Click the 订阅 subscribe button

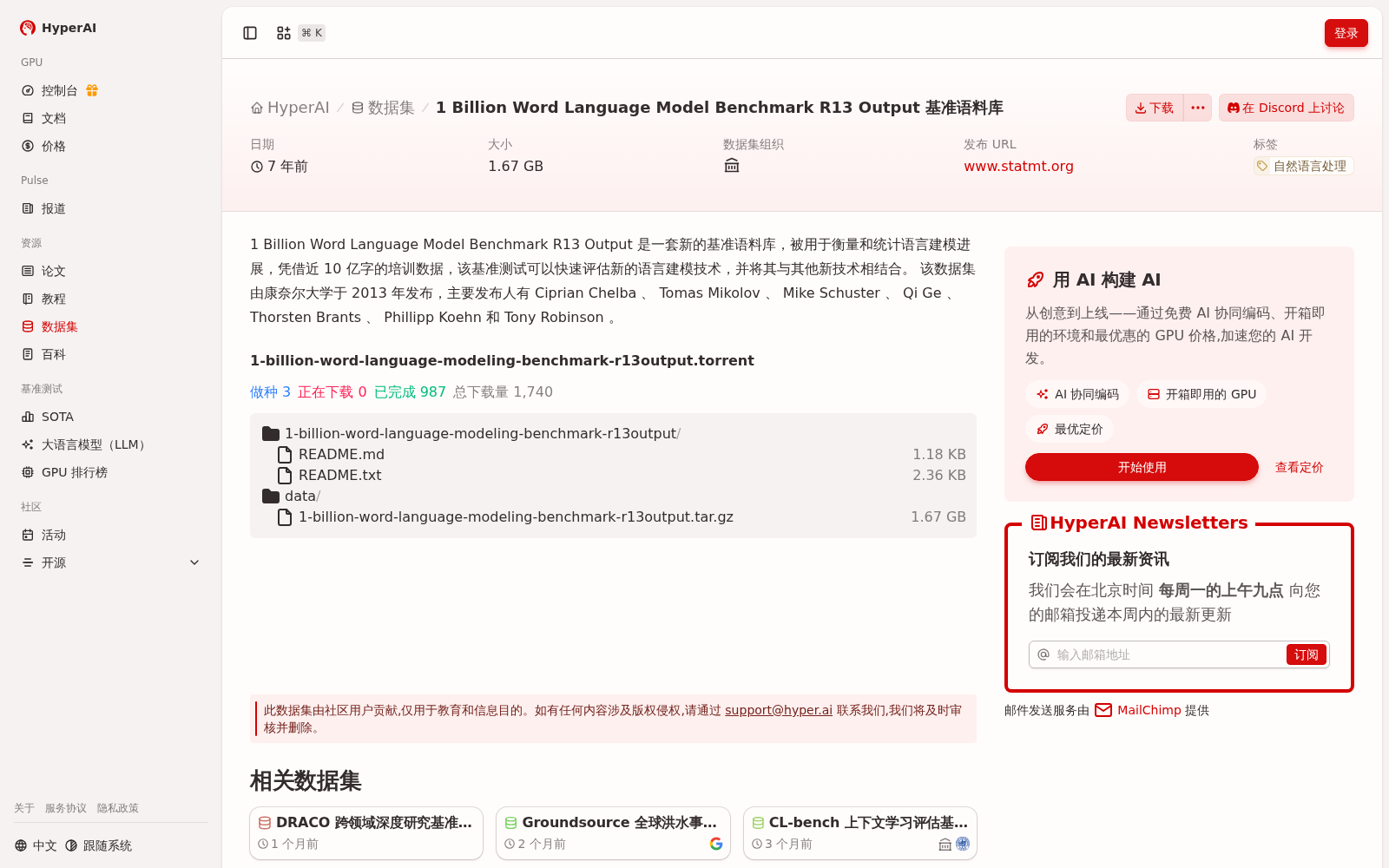pyautogui.click(x=1306, y=654)
